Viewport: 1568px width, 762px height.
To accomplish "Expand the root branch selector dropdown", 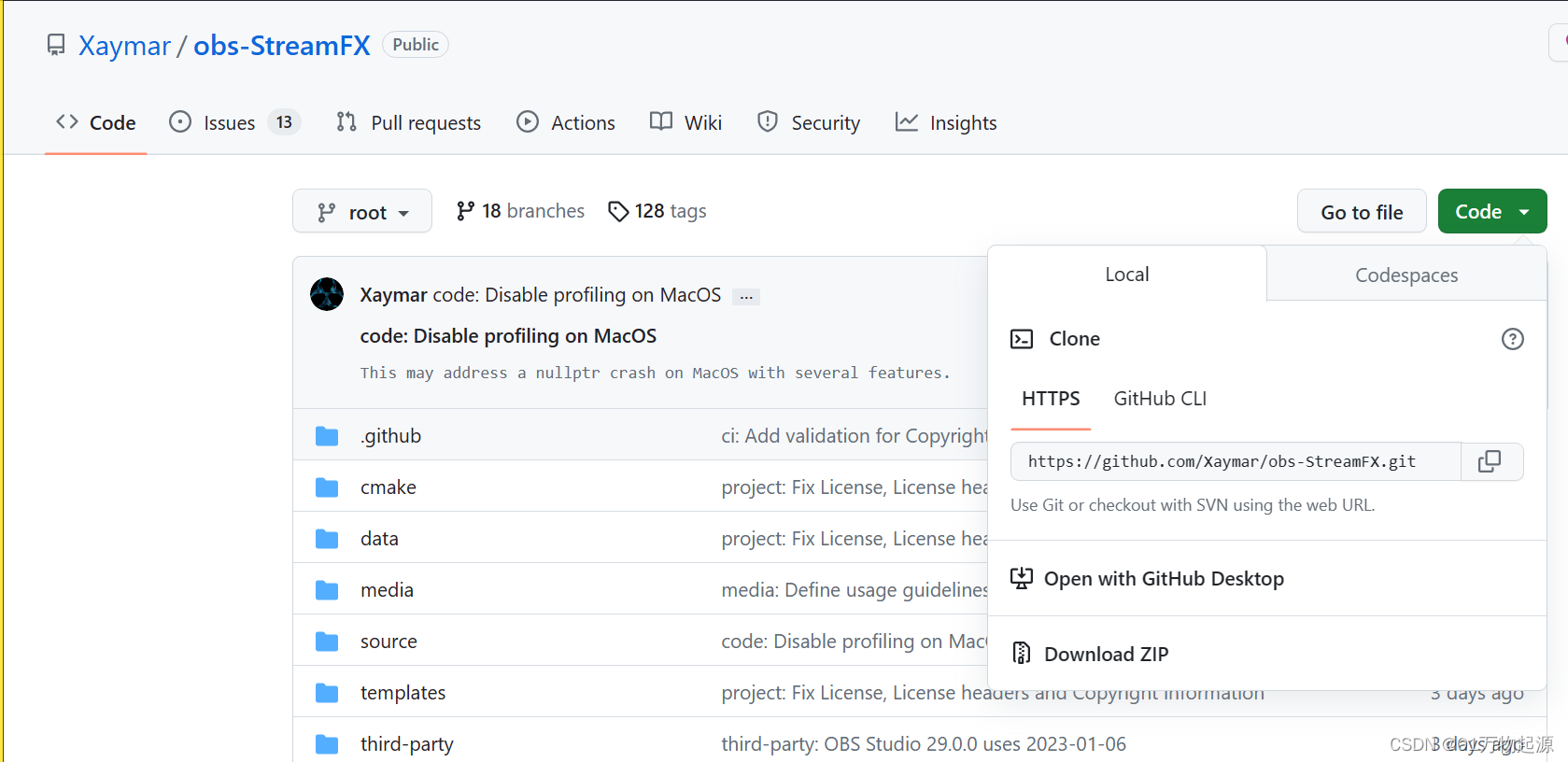I will [x=362, y=211].
